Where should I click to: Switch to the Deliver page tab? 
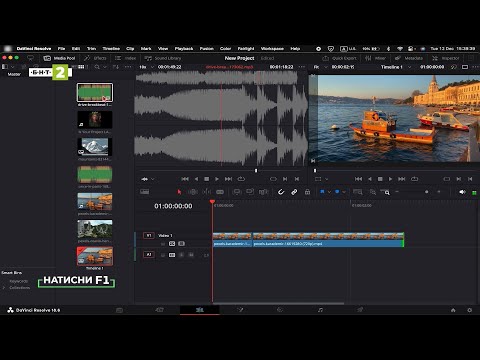pyautogui.click(x=360, y=310)
